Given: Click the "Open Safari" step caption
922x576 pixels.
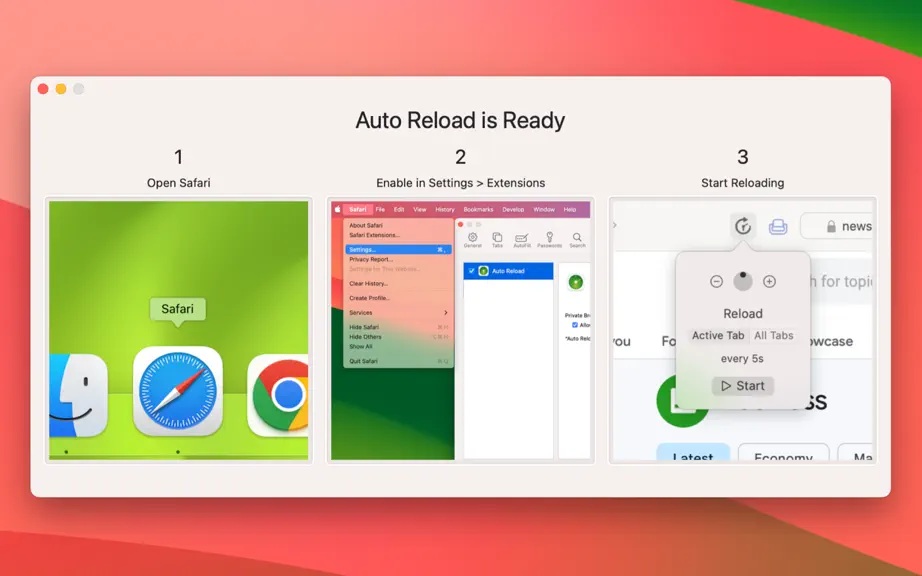Looking at the screenshot, I should pyautogui.click(x=179, y=183).
